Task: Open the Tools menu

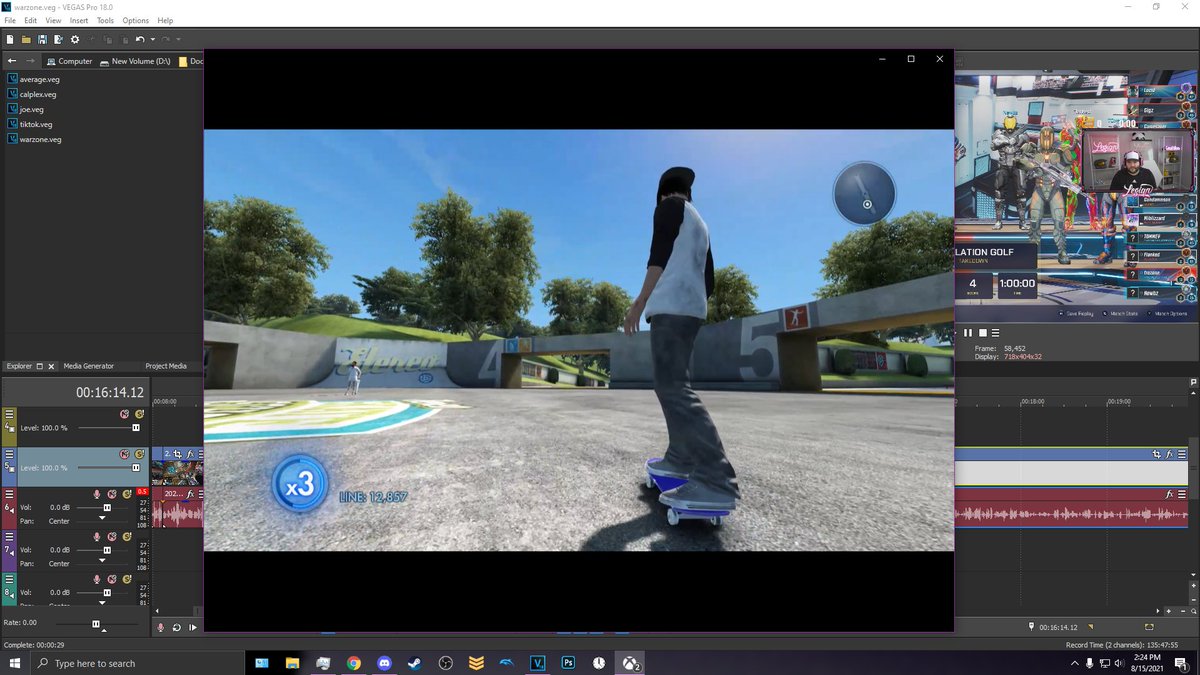Action: point(105,20)
